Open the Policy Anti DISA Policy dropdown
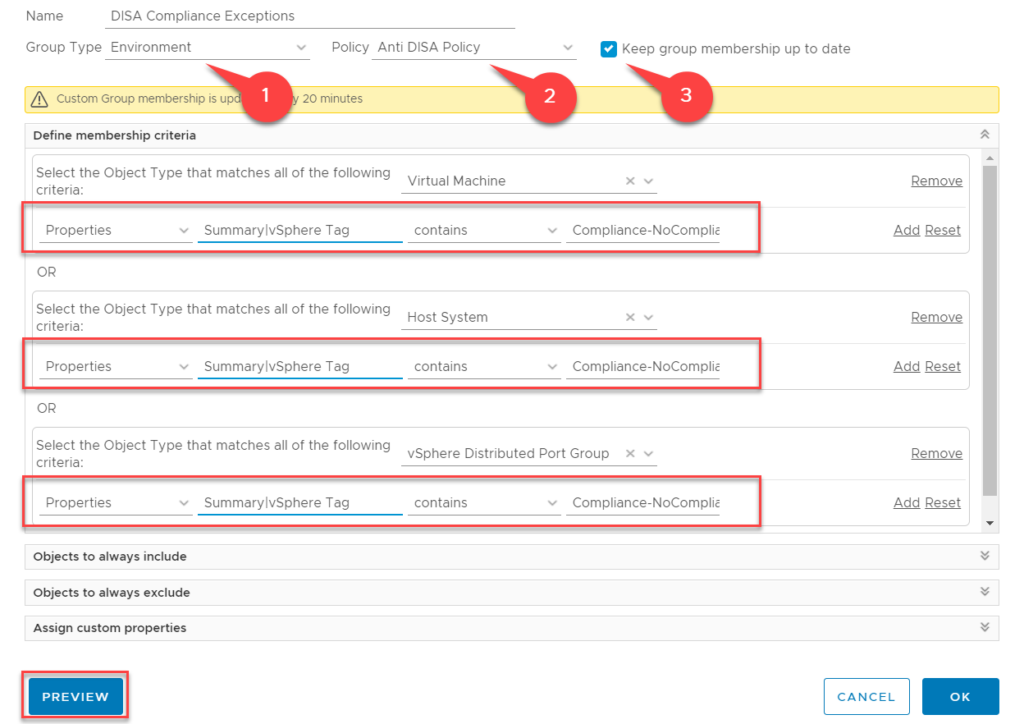Image resolution: width=1024 pixels, height=724 pixels. pos(474,48)
